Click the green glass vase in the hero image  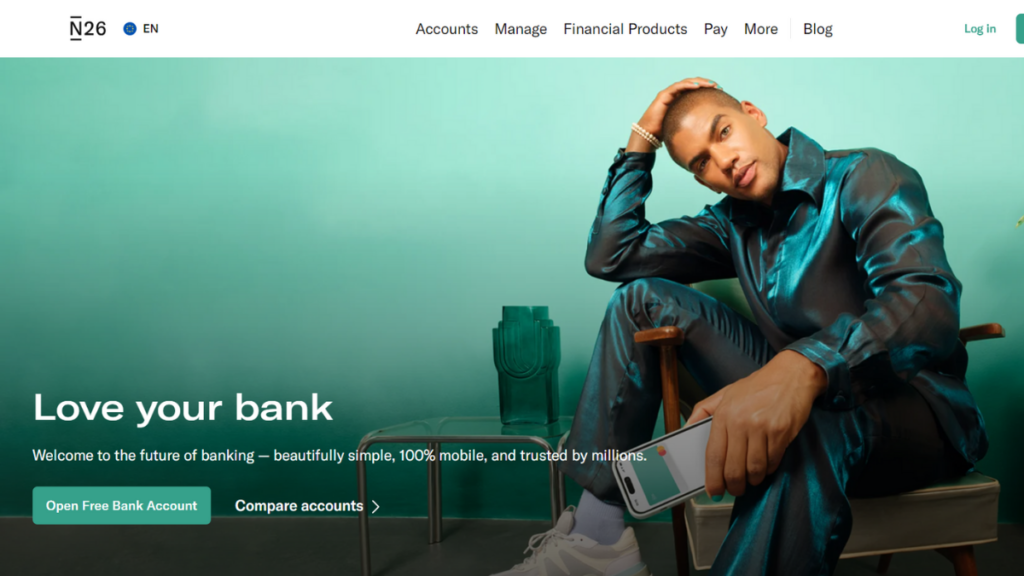click(526, 365)
